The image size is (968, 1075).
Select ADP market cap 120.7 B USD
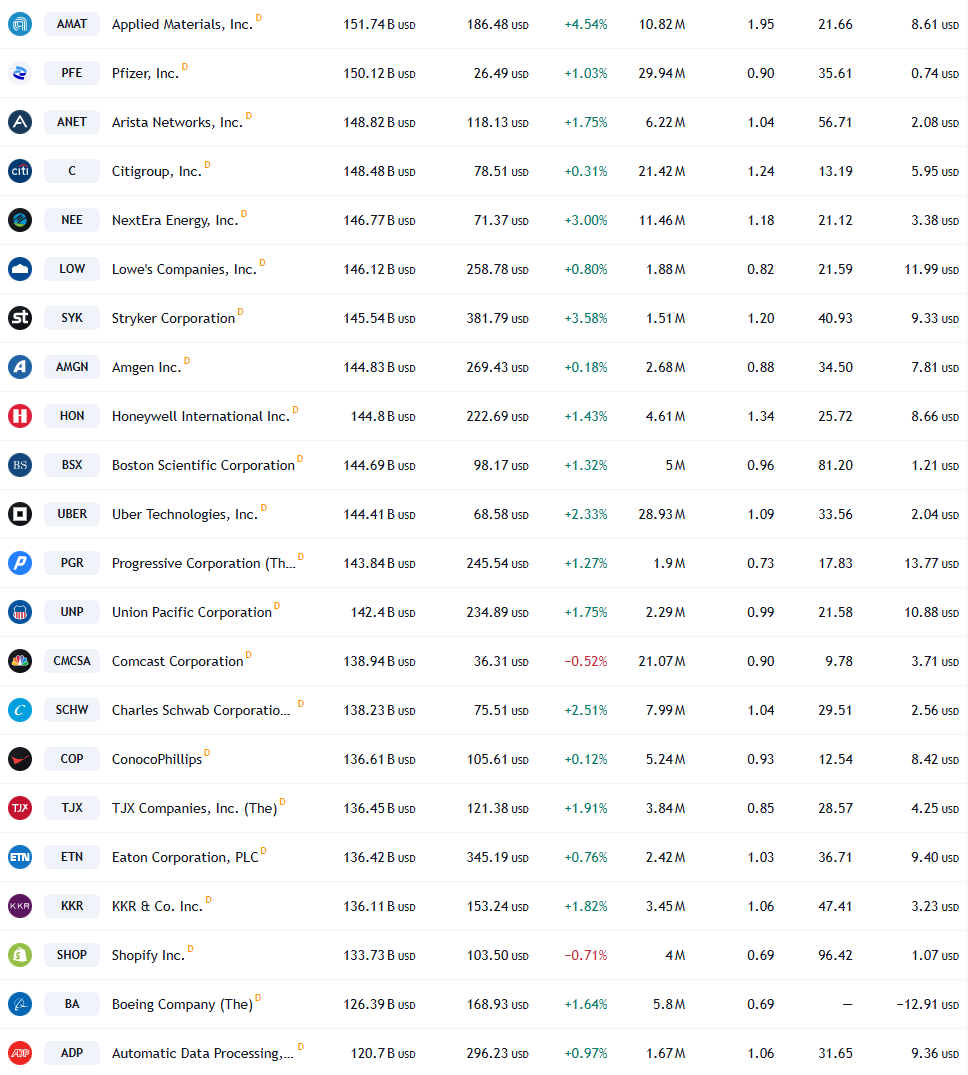(x=383, y=1054)
